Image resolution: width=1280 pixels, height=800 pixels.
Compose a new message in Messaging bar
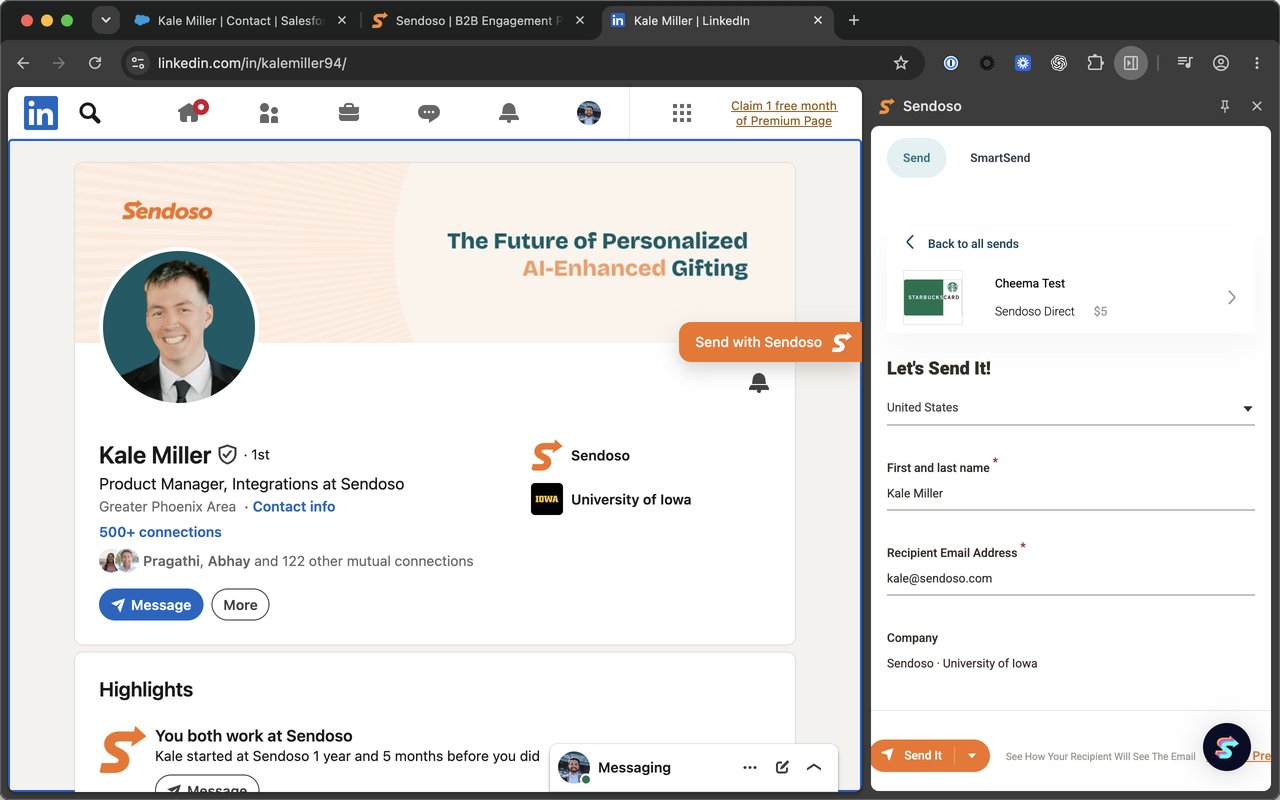click(x=782, y=767)
